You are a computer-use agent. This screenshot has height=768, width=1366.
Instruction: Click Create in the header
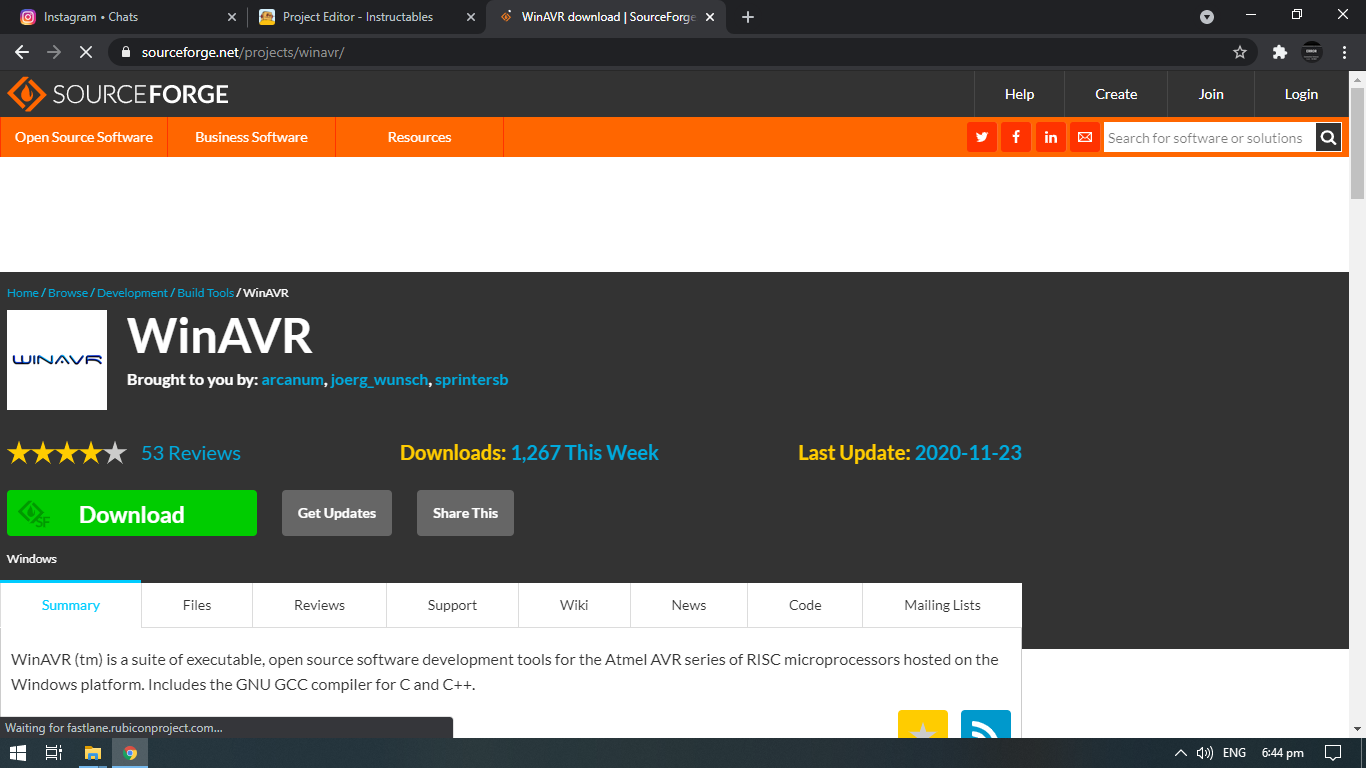1116,94
